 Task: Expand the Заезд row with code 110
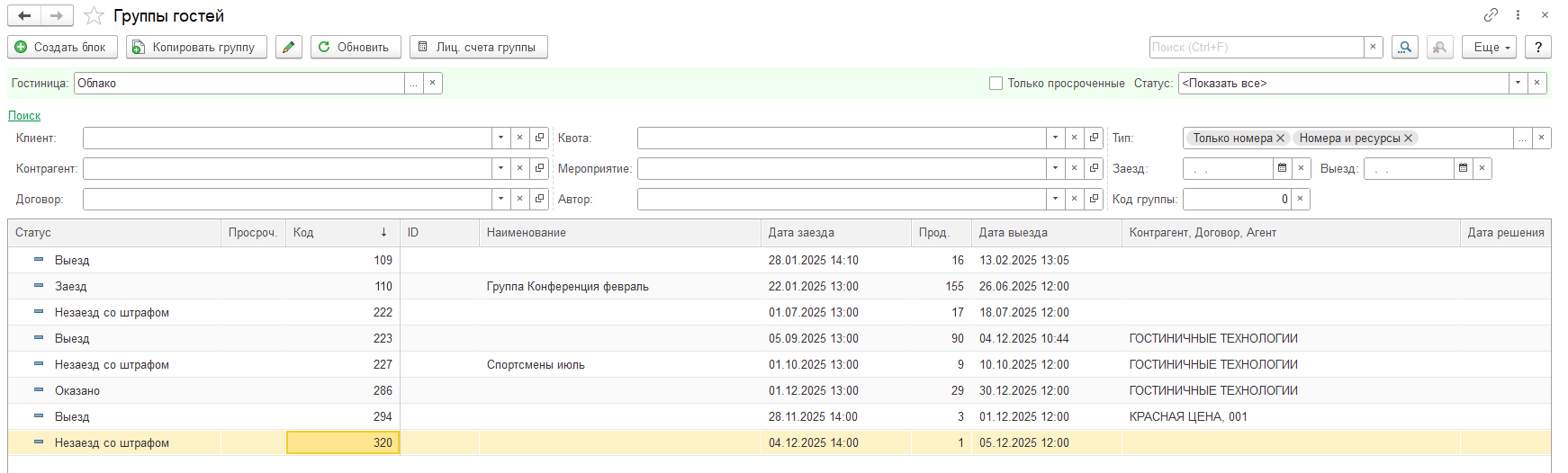click(39, 286)
